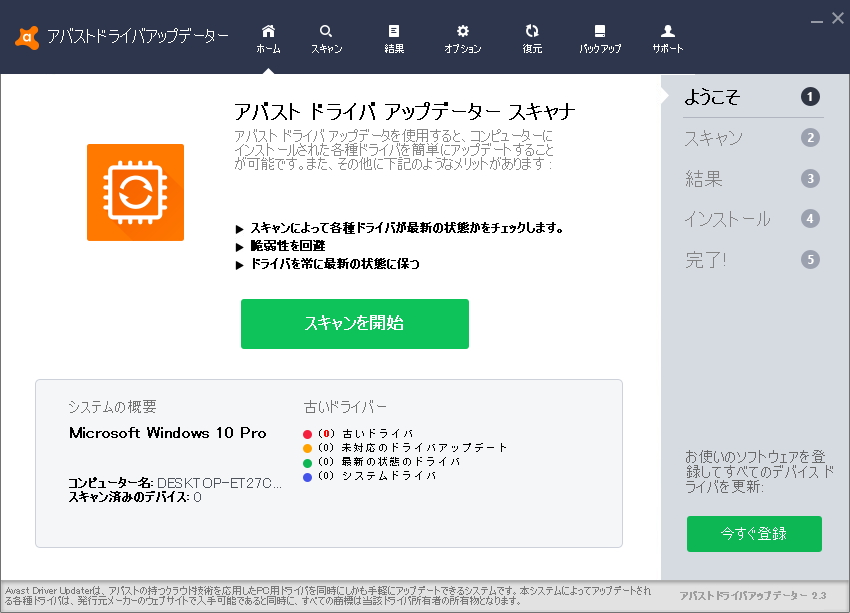
Task: Click the green 最新の状態のドライバ dot
Action: (307, 462)
